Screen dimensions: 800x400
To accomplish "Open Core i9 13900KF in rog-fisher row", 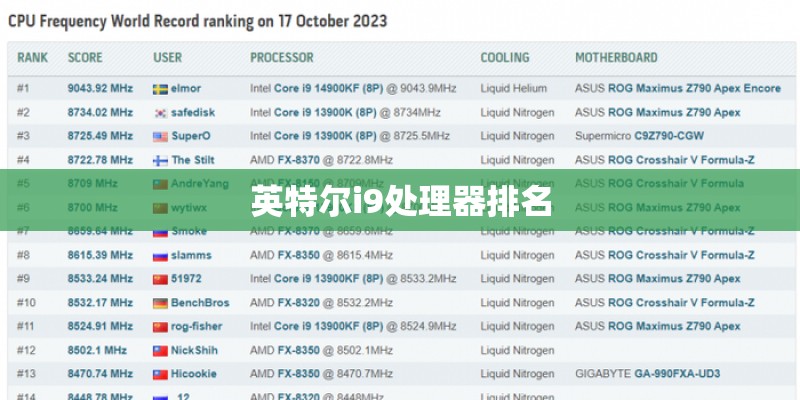I will coord(329,326).
